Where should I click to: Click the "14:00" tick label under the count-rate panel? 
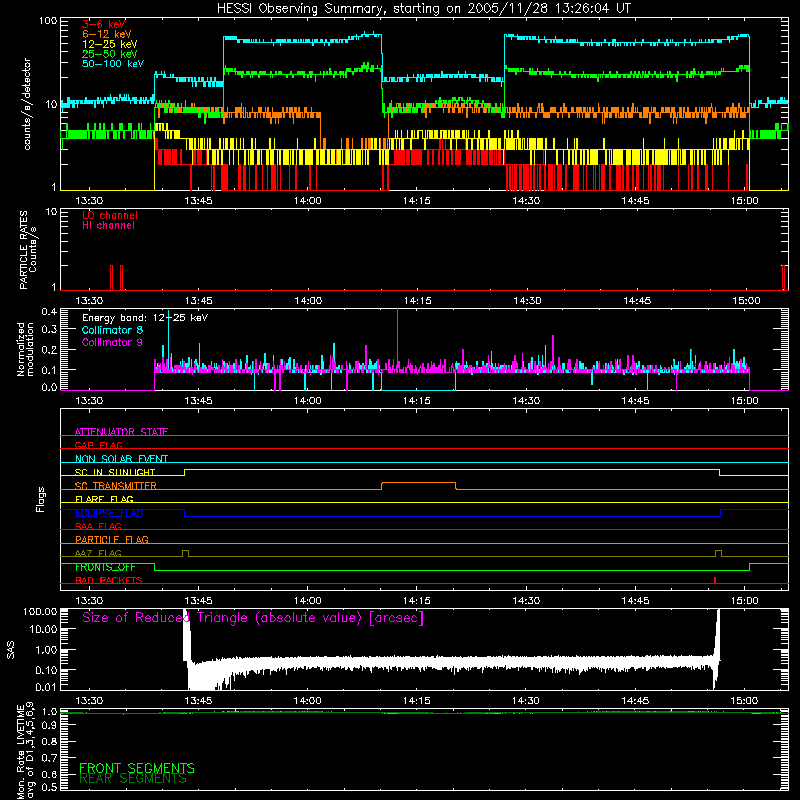tap(307, 201)
